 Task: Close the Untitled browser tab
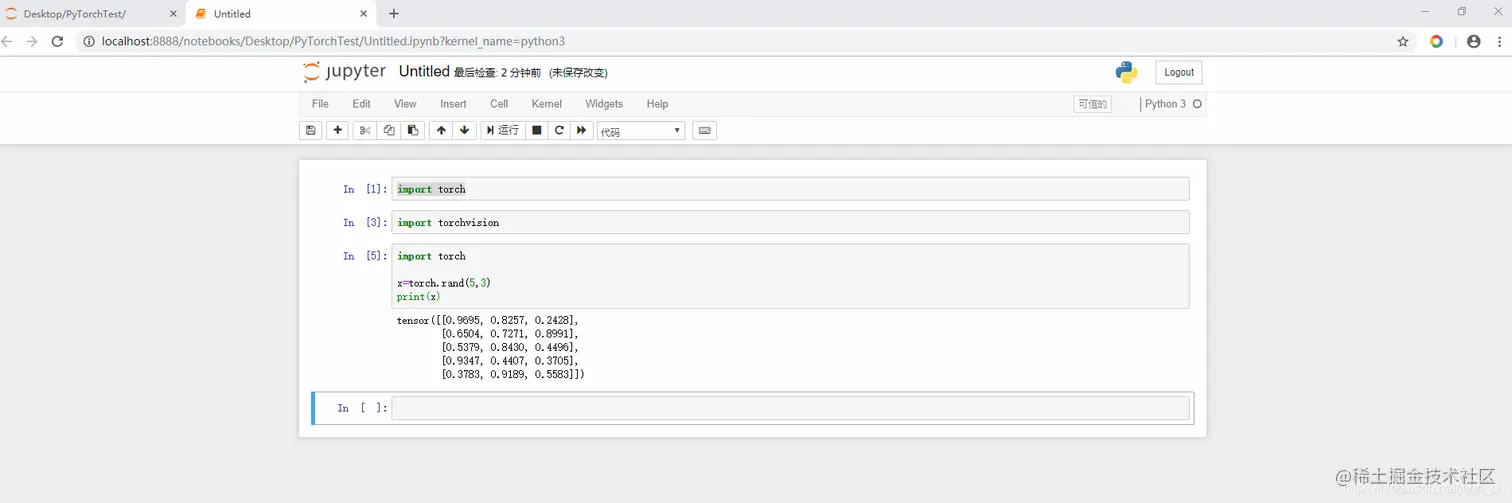tap(364, 14)
